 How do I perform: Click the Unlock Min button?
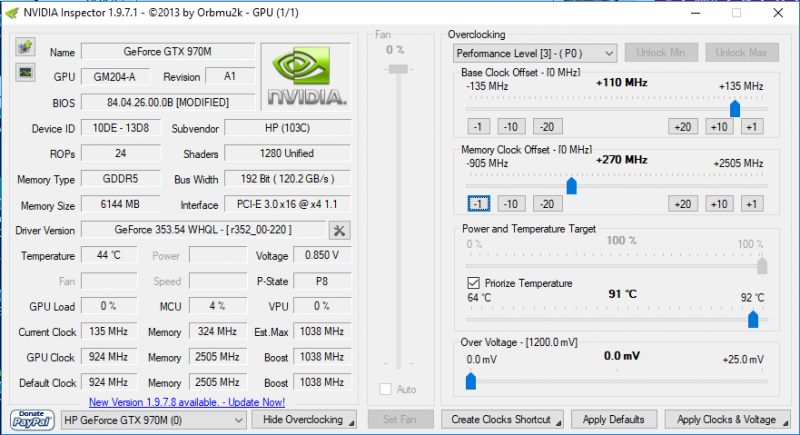[661, 53]
